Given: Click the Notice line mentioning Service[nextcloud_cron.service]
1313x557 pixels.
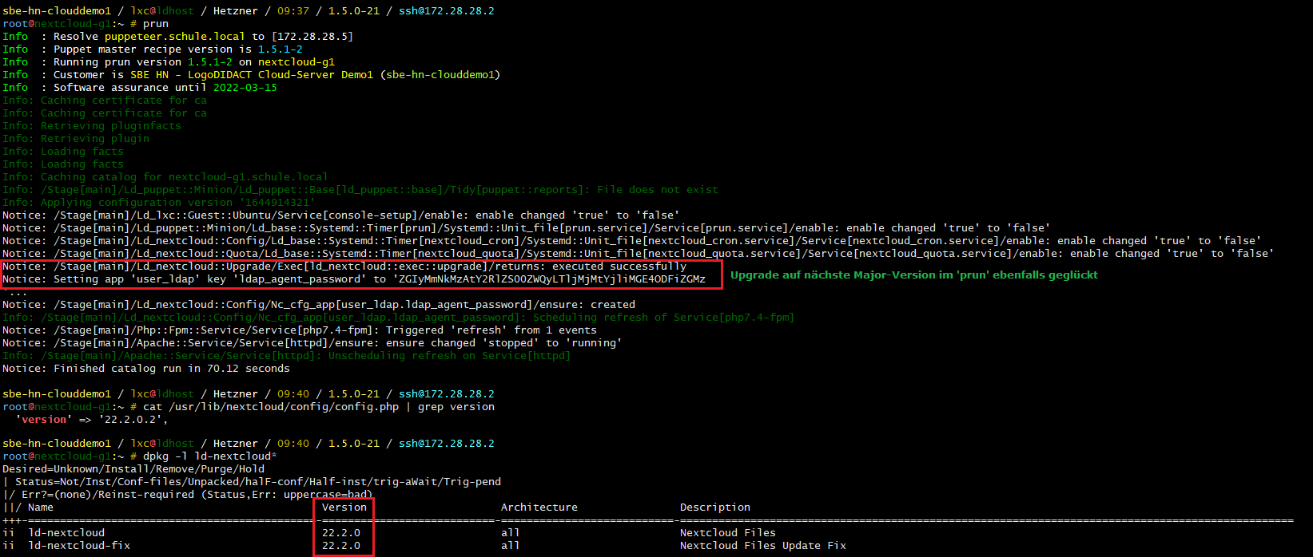Looking at the screenshot, I should pyautogui.click(x=634, y=241).
